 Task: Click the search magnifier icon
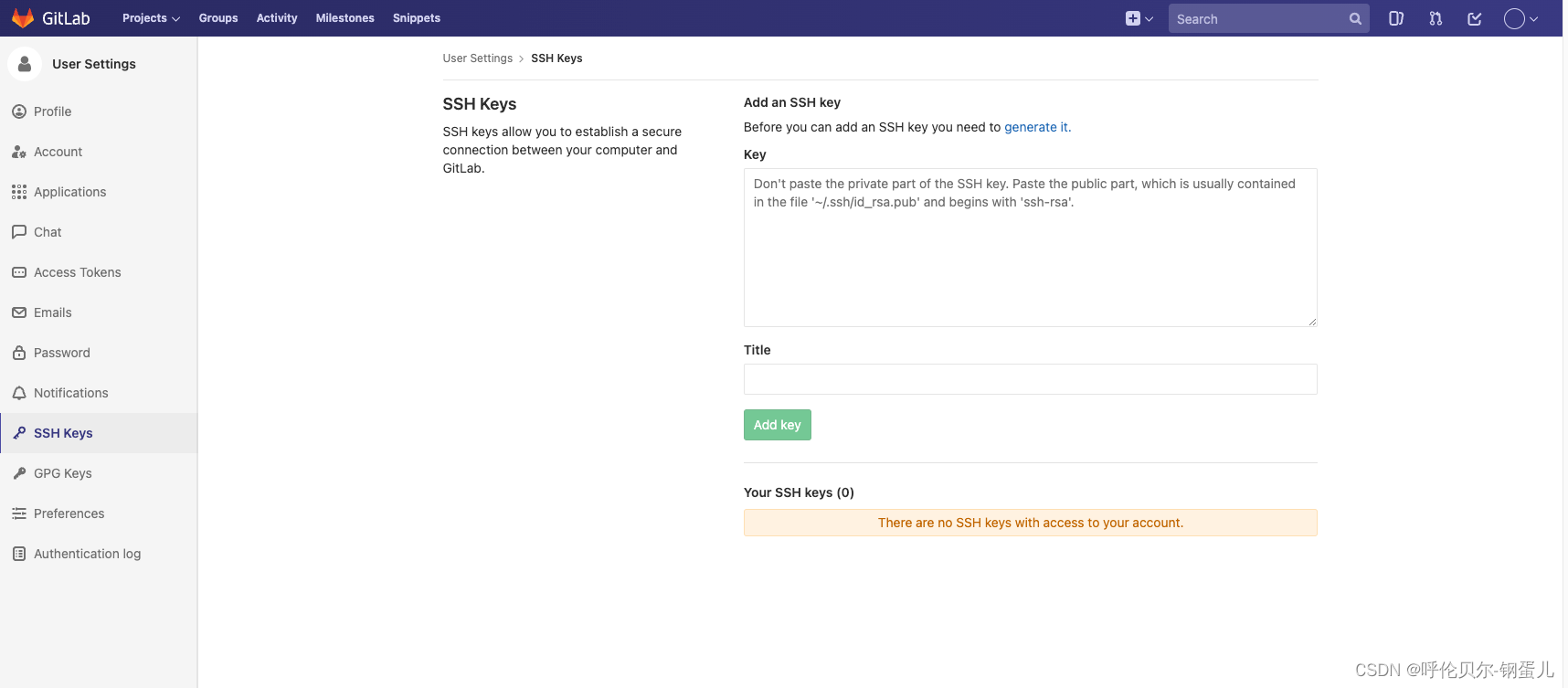coord(1355,18)
